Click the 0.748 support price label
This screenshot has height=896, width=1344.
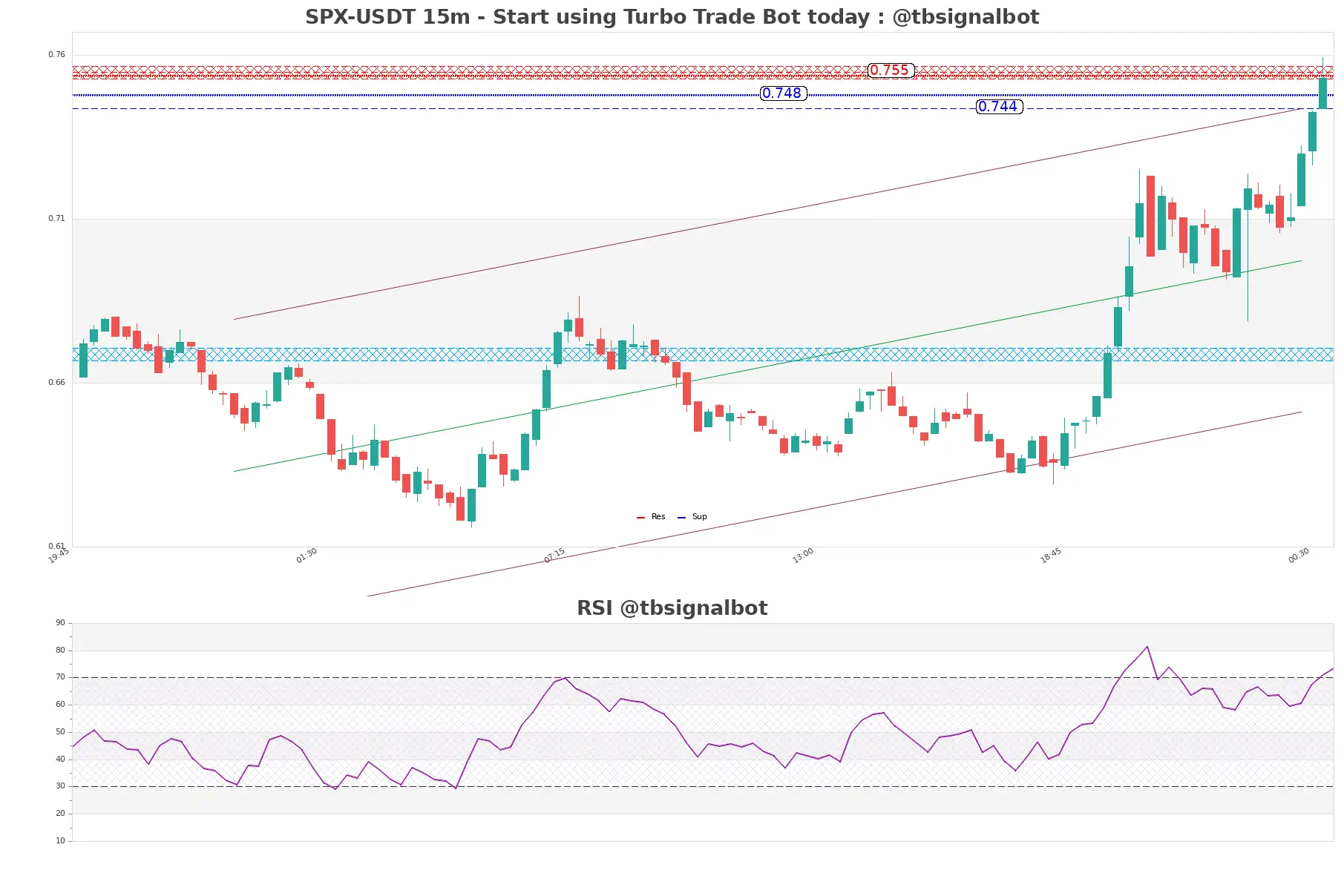pyautogui.click(x=783, y=93)
